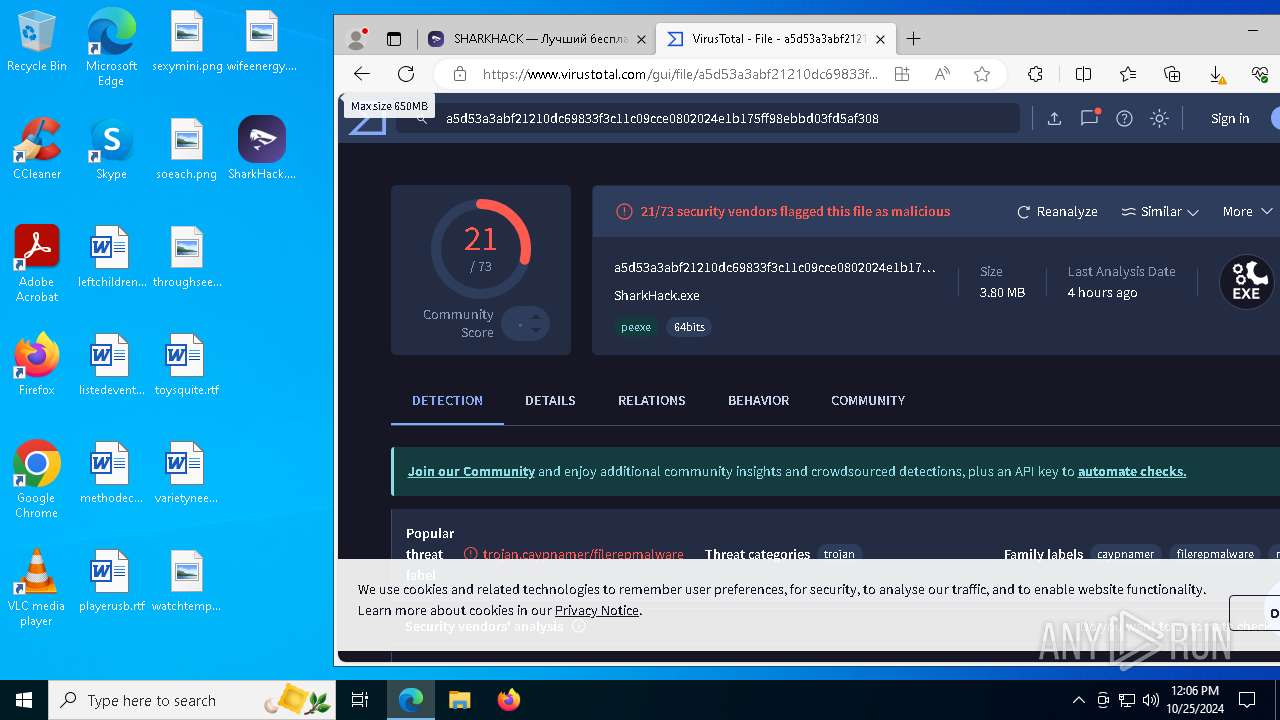Switch to the COMMUNITY tab

[x=868, y=400]
